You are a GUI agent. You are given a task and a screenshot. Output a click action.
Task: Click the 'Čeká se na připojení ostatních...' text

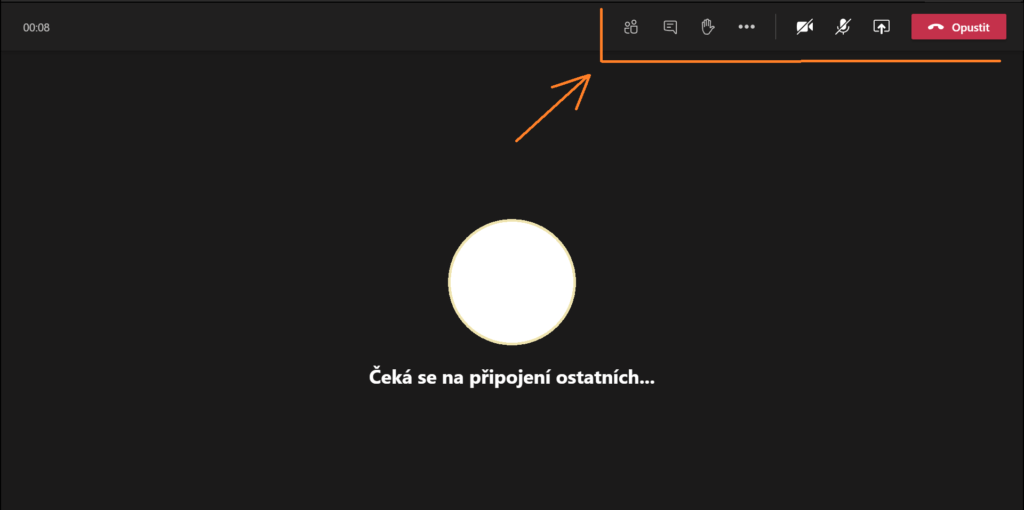coord(511,379)
